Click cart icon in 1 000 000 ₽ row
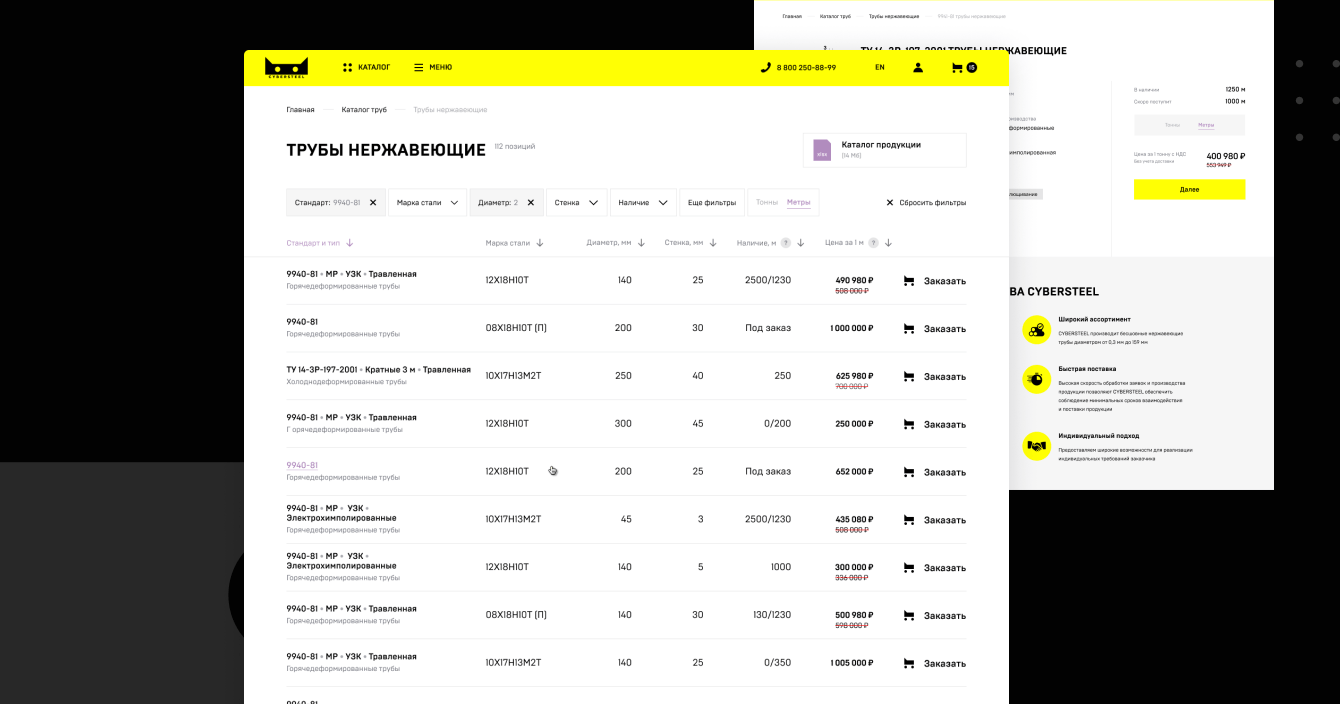1340x704 pixels. [909, 329]
